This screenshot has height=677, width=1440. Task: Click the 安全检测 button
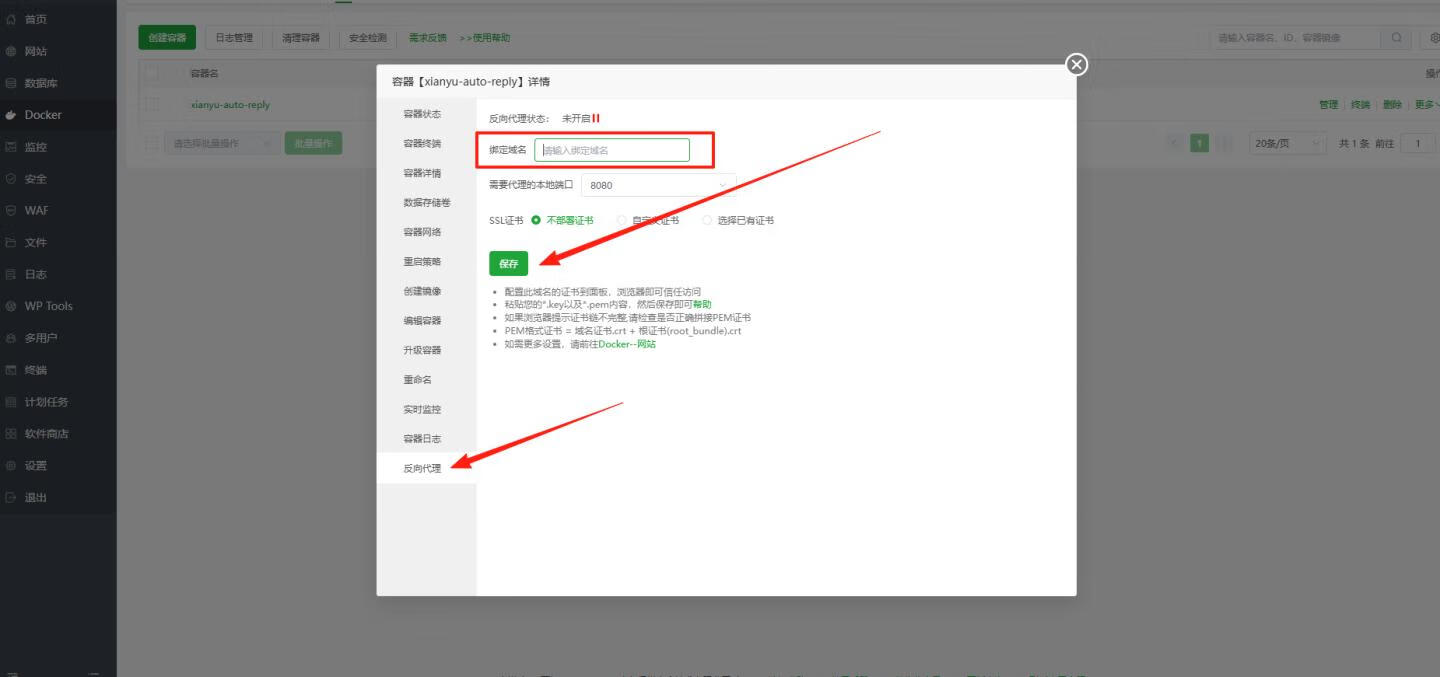(x=367, y=38)
